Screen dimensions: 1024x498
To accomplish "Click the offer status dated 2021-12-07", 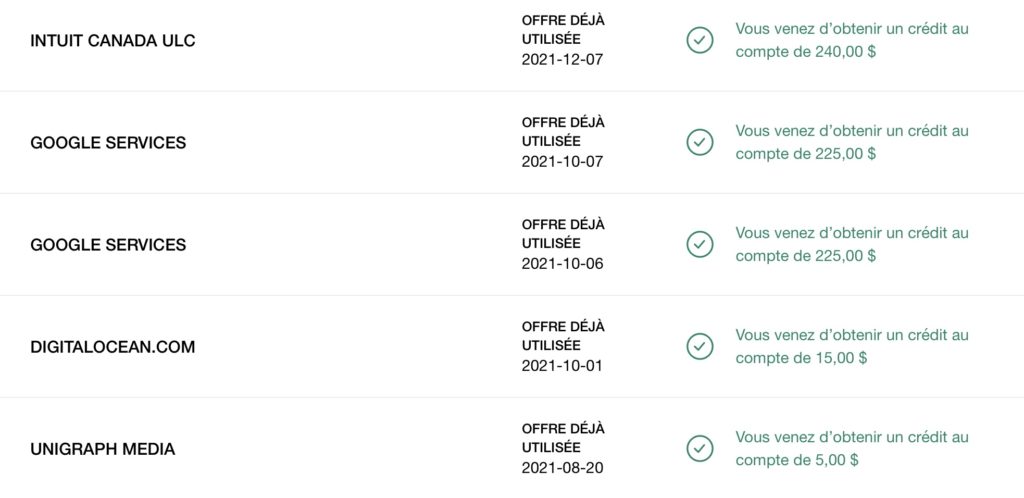I will click(x=563, y=40).
